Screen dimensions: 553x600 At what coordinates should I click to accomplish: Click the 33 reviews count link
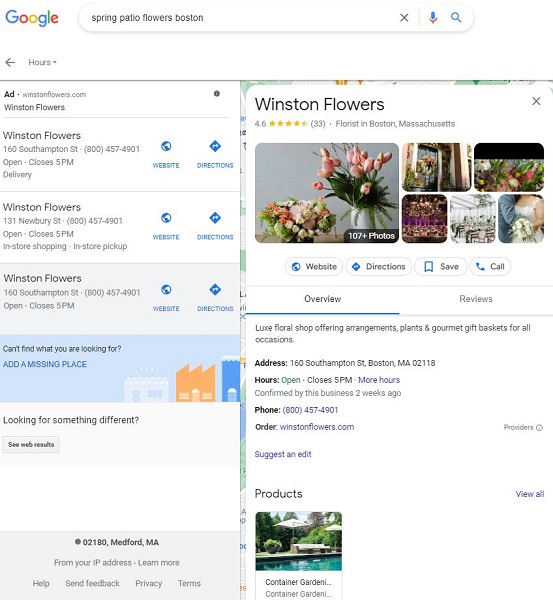318,124
